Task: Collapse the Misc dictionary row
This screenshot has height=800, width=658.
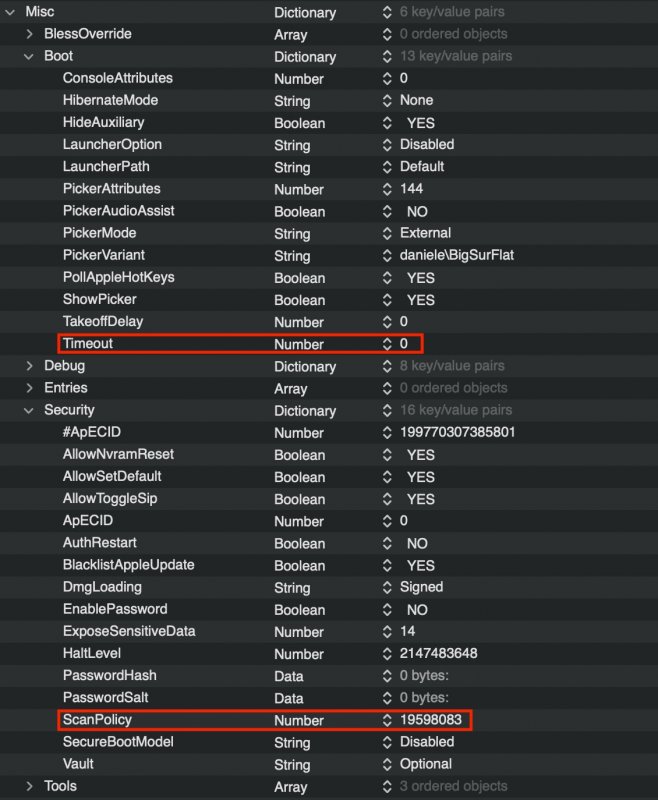Action: click(x=12, y=12)
